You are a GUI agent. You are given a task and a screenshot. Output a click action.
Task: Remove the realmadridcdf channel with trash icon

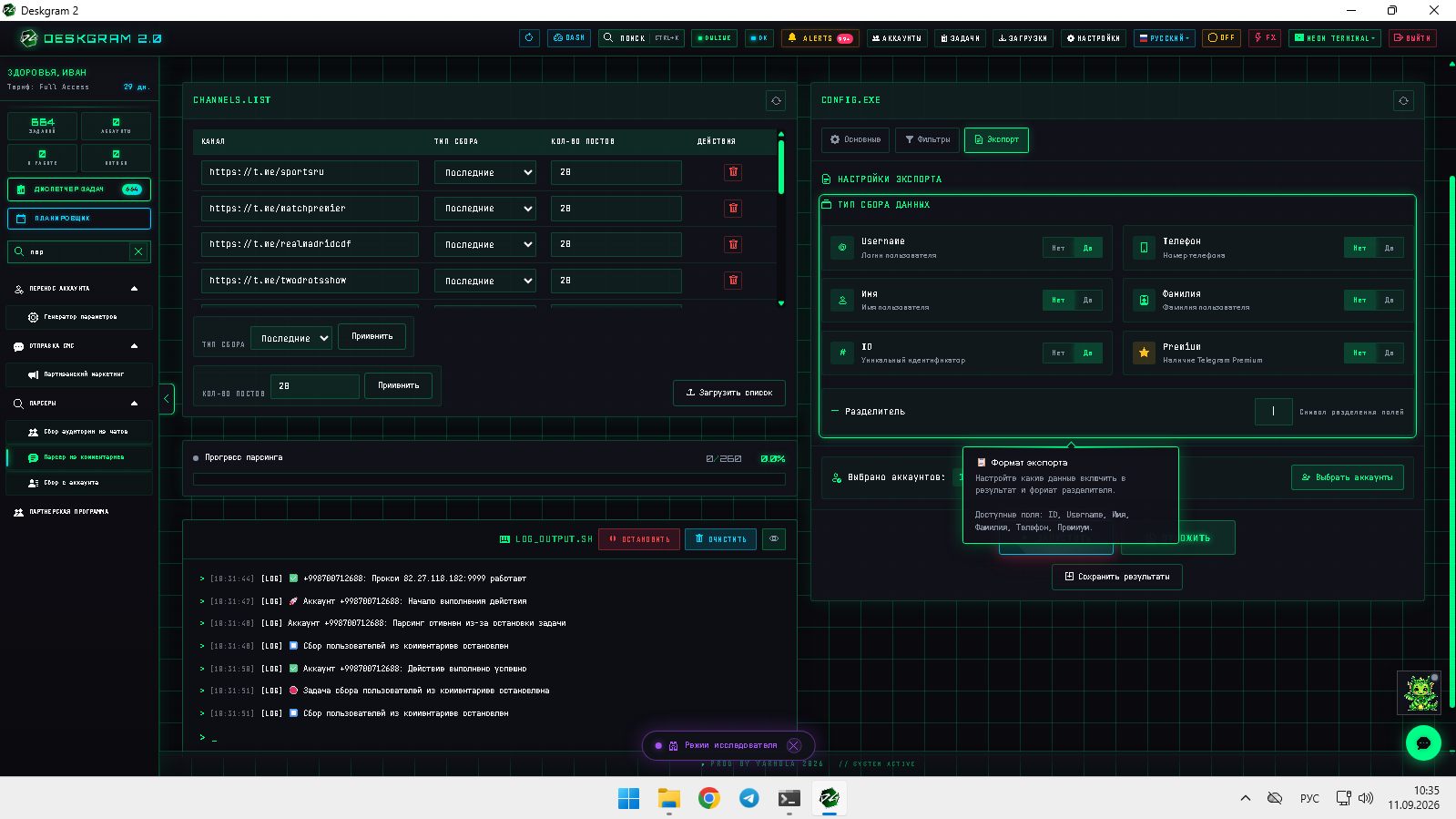[733, 244]
